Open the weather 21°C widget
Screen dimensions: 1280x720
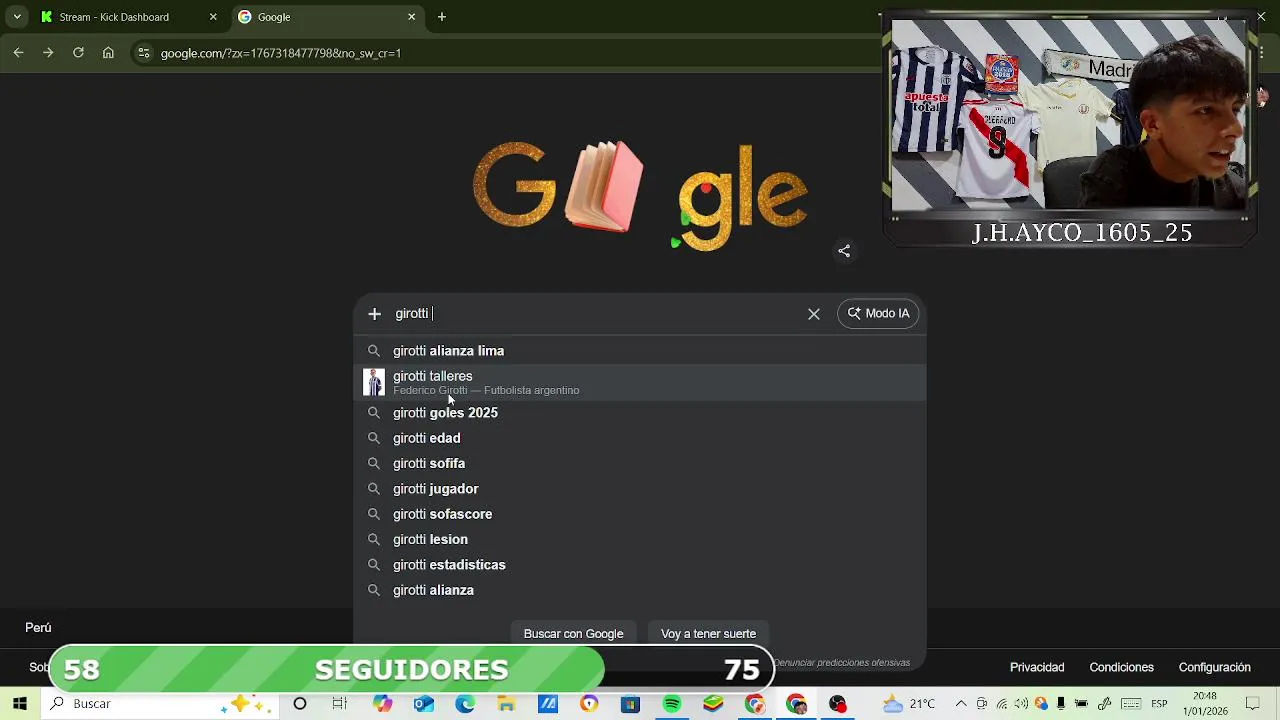[908, 704]
